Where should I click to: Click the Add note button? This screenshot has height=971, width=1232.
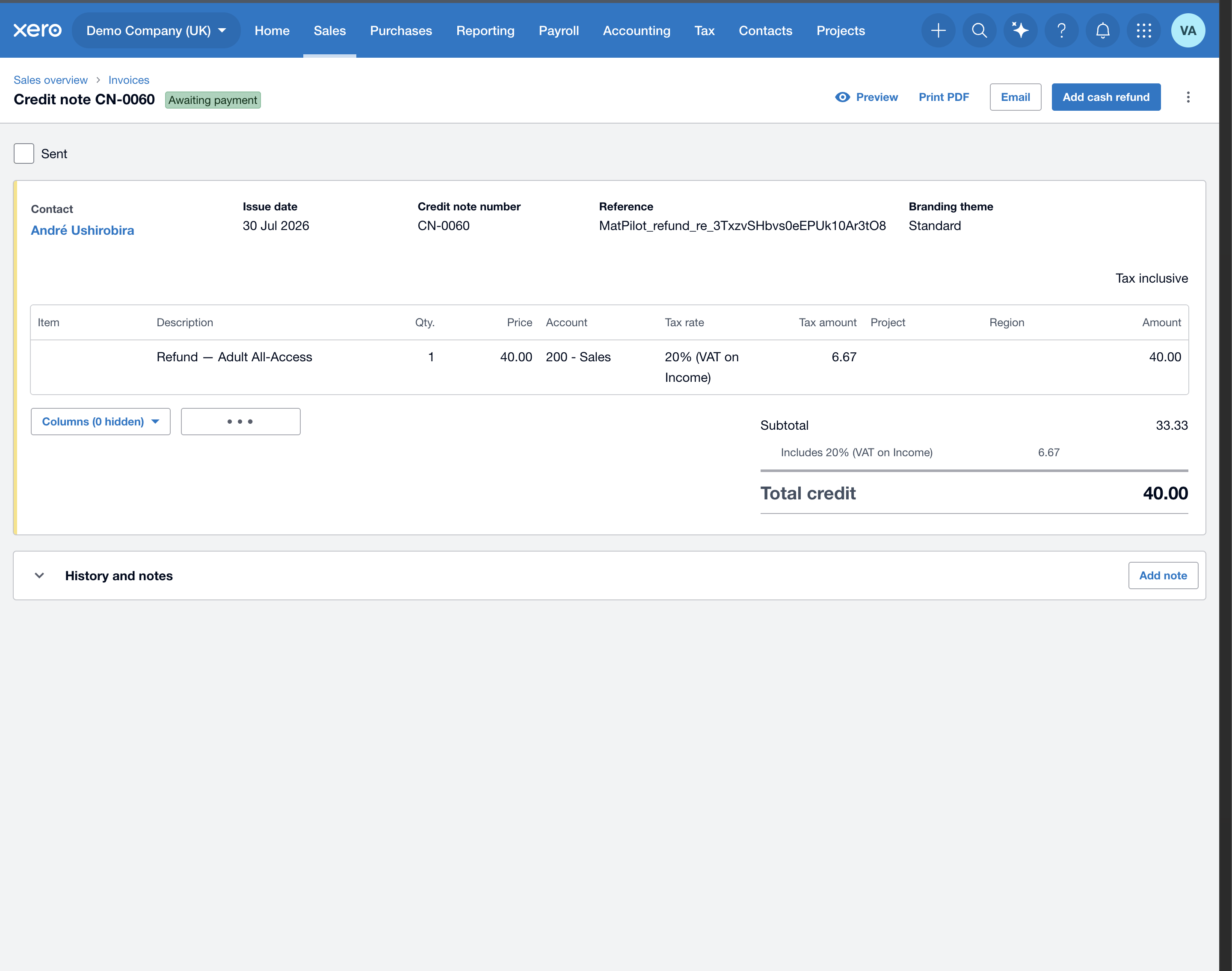click(x=1163, y=576)
